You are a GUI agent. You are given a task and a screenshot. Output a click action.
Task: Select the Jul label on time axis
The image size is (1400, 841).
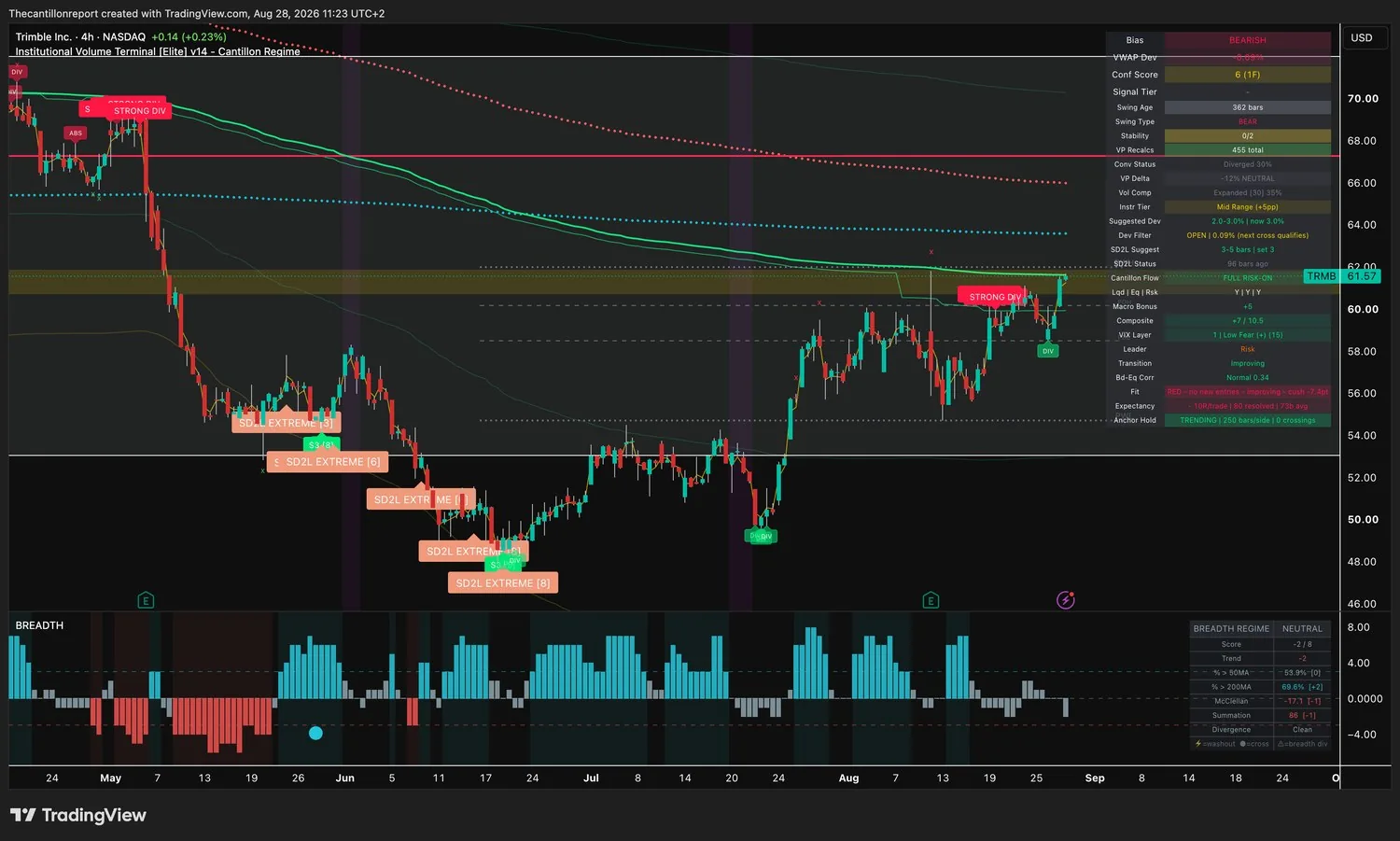point(591,778)
